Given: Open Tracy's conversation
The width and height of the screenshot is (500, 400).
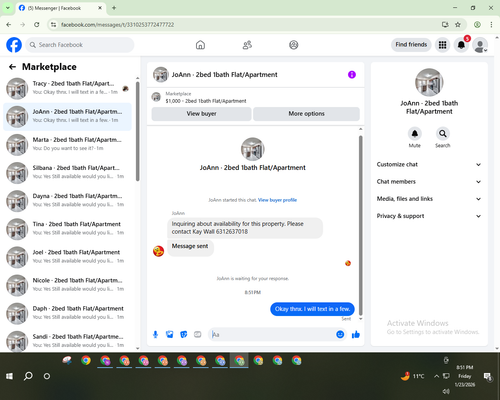Looking at the screenshot, I should pyautogui.click(x=67, y=88).
